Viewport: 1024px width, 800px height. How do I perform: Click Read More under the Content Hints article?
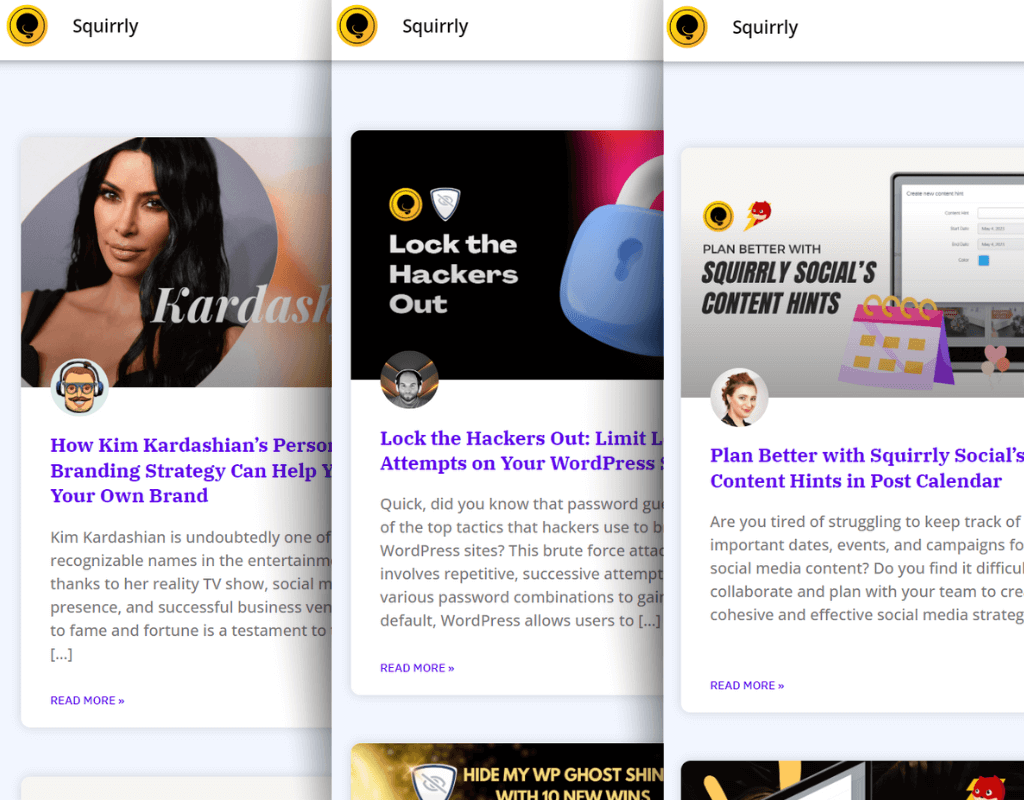(x=747, y=685)
